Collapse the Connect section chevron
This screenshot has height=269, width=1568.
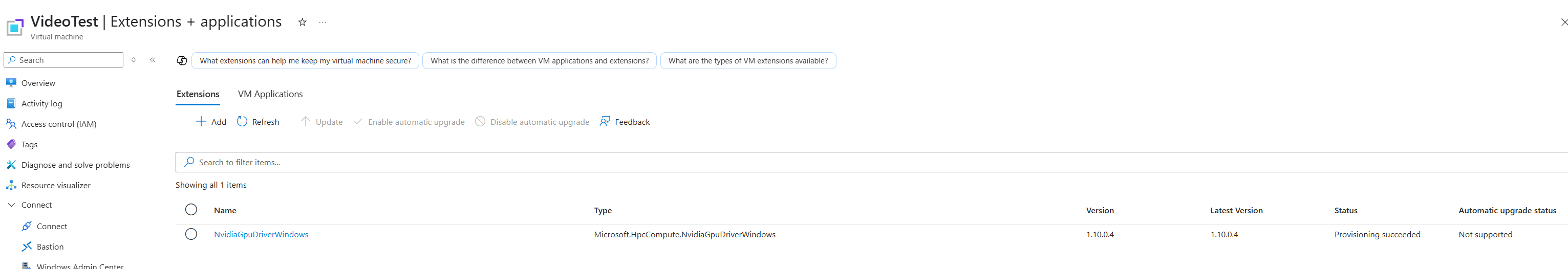(x=11, y=205)
